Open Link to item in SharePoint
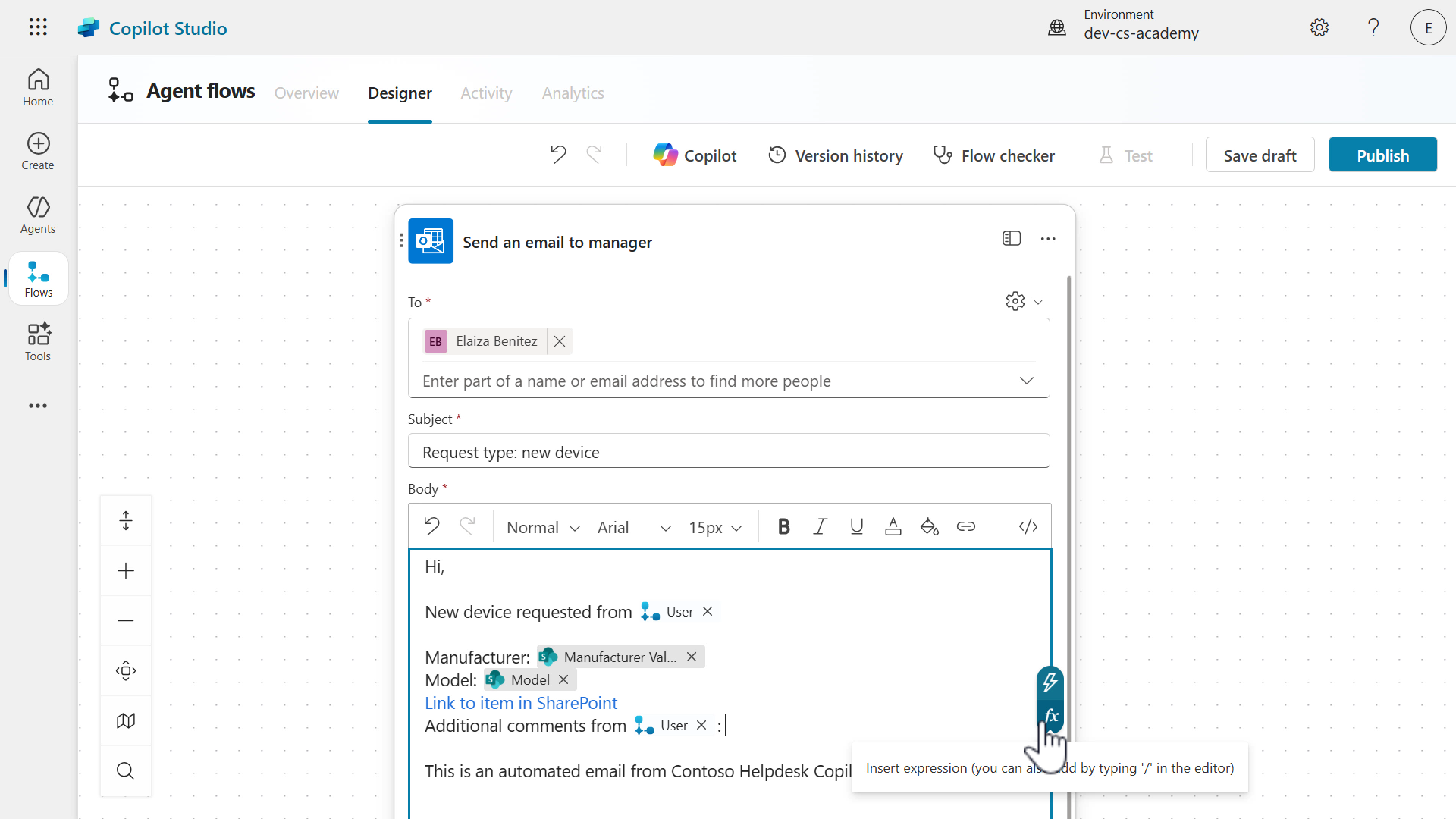This screenshot has height=819, width=1456. coord(521,703)
